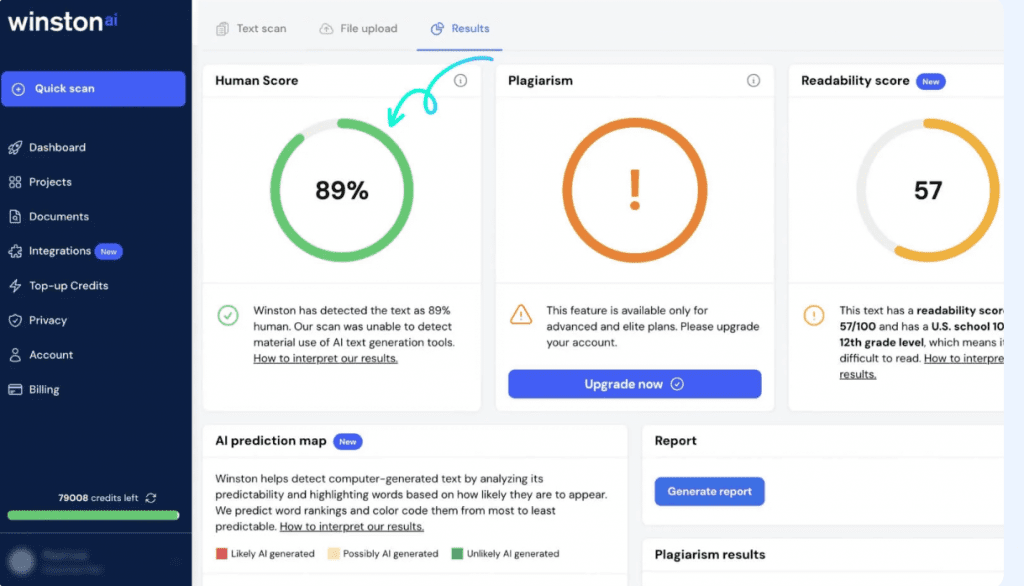This screenshot has width=1024, height=586.
Task: Click the Privacy shield icon
Action: [15, 321]
